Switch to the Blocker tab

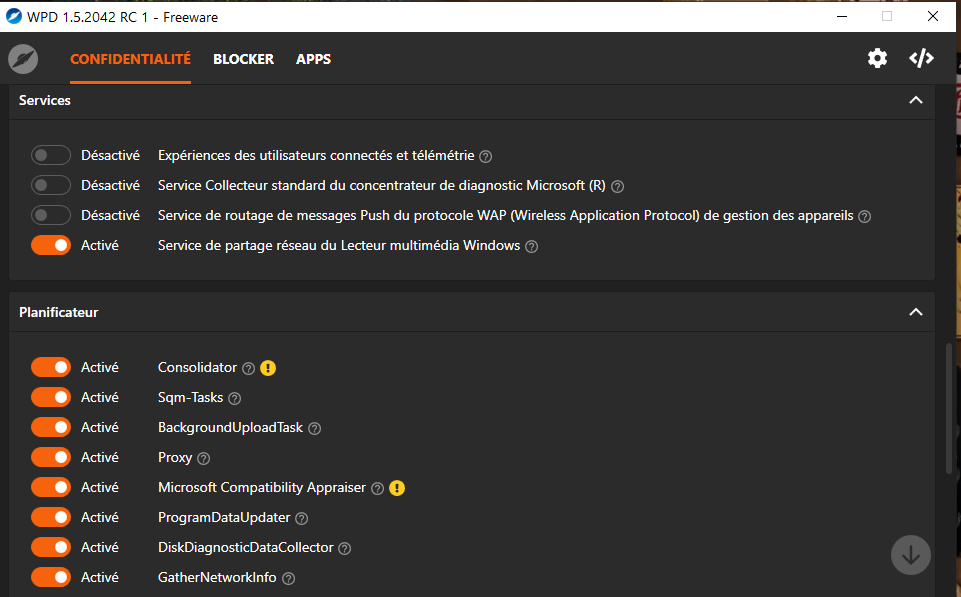point(243,59)
